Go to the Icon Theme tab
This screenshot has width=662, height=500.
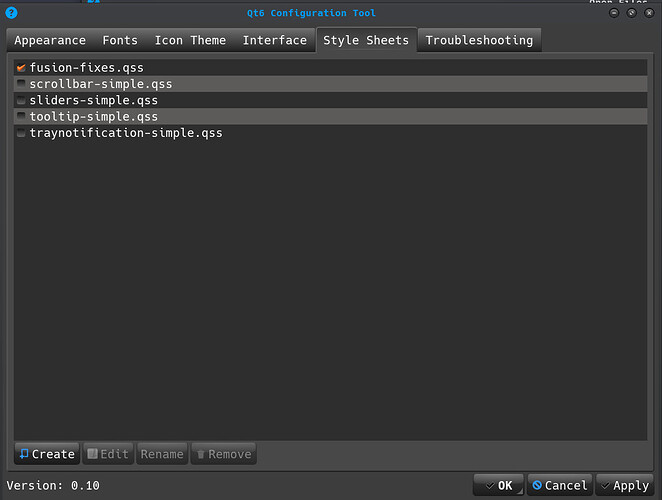click(190, 40)
